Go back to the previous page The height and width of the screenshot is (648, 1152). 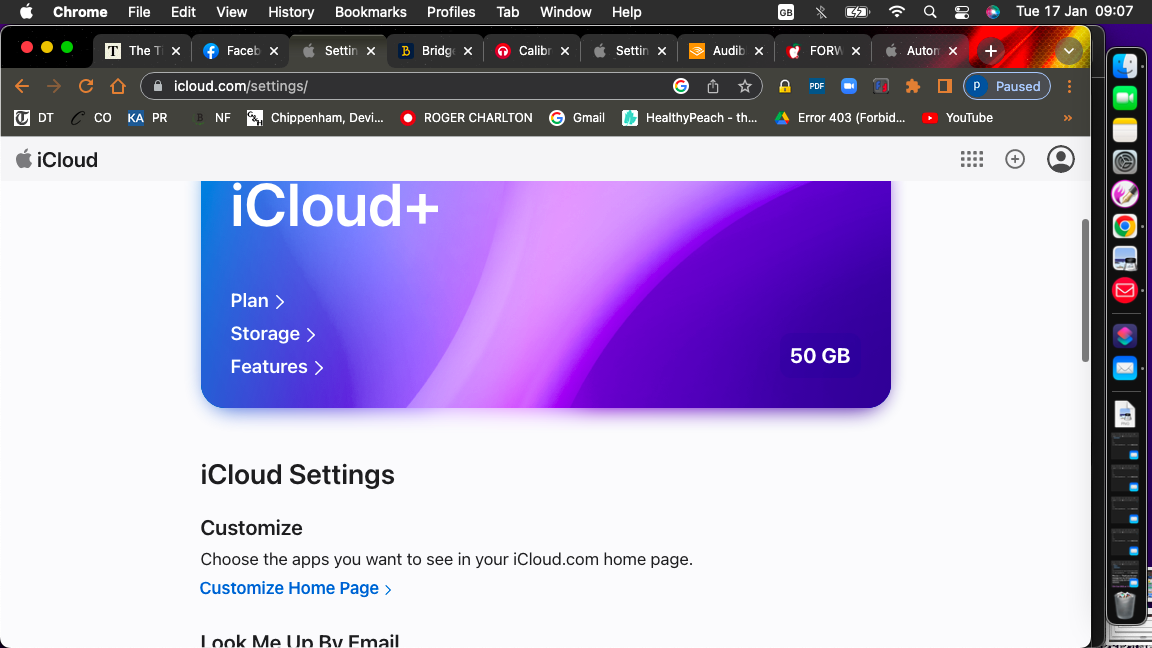(22, 86)
